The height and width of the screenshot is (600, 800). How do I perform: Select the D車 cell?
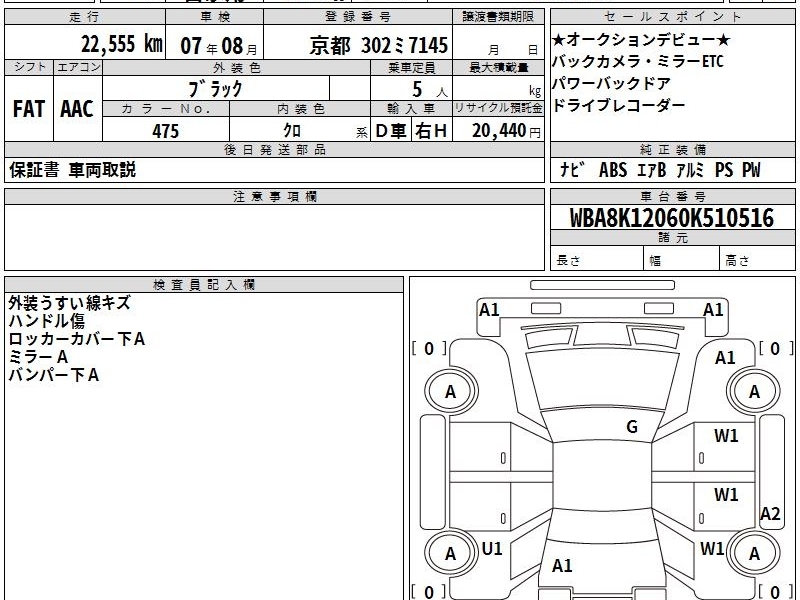[x=391, y=131]
